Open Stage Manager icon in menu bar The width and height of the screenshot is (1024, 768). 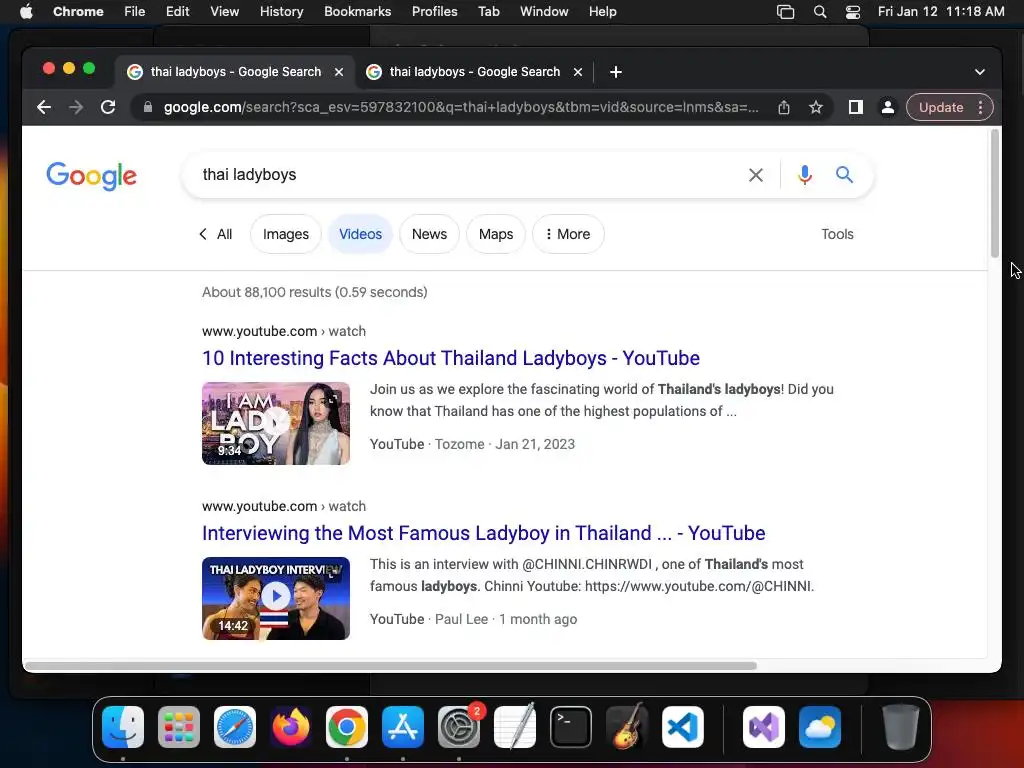click(x=786, y=12)
